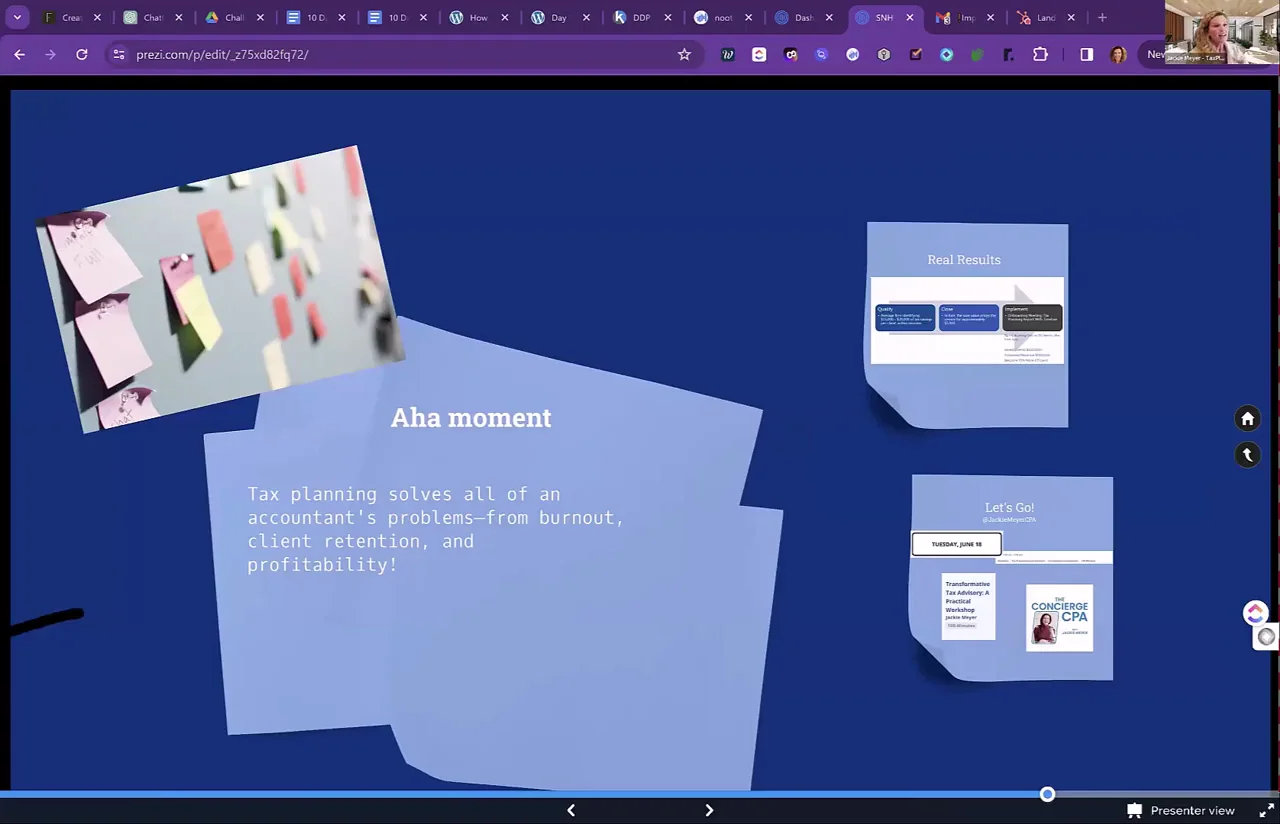The height and width of the screenshot is (824, 1280).
Task: Reload the Prezi page
Action: coord(82,54)
